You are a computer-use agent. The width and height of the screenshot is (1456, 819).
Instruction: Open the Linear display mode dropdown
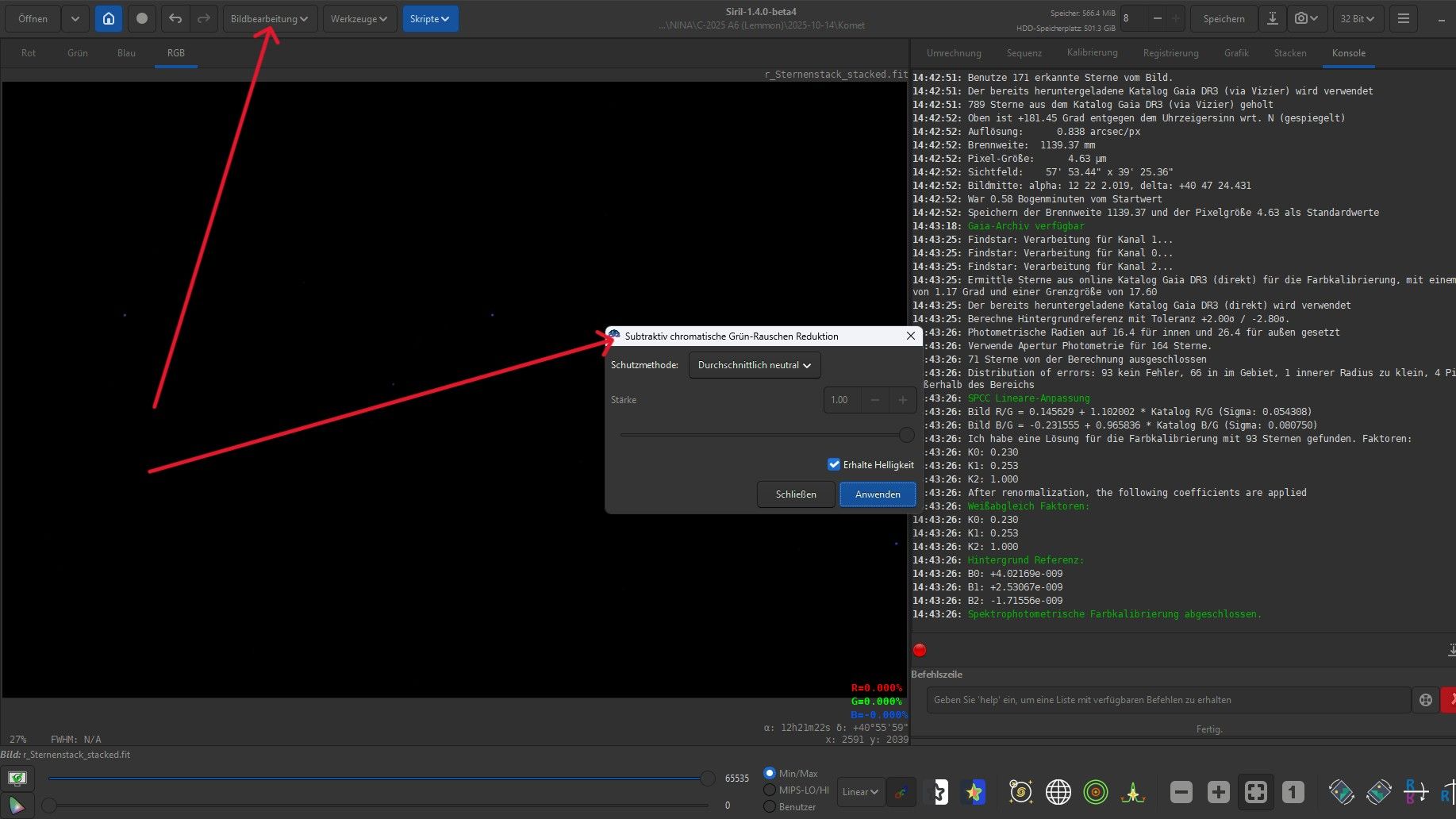point(860,791)
